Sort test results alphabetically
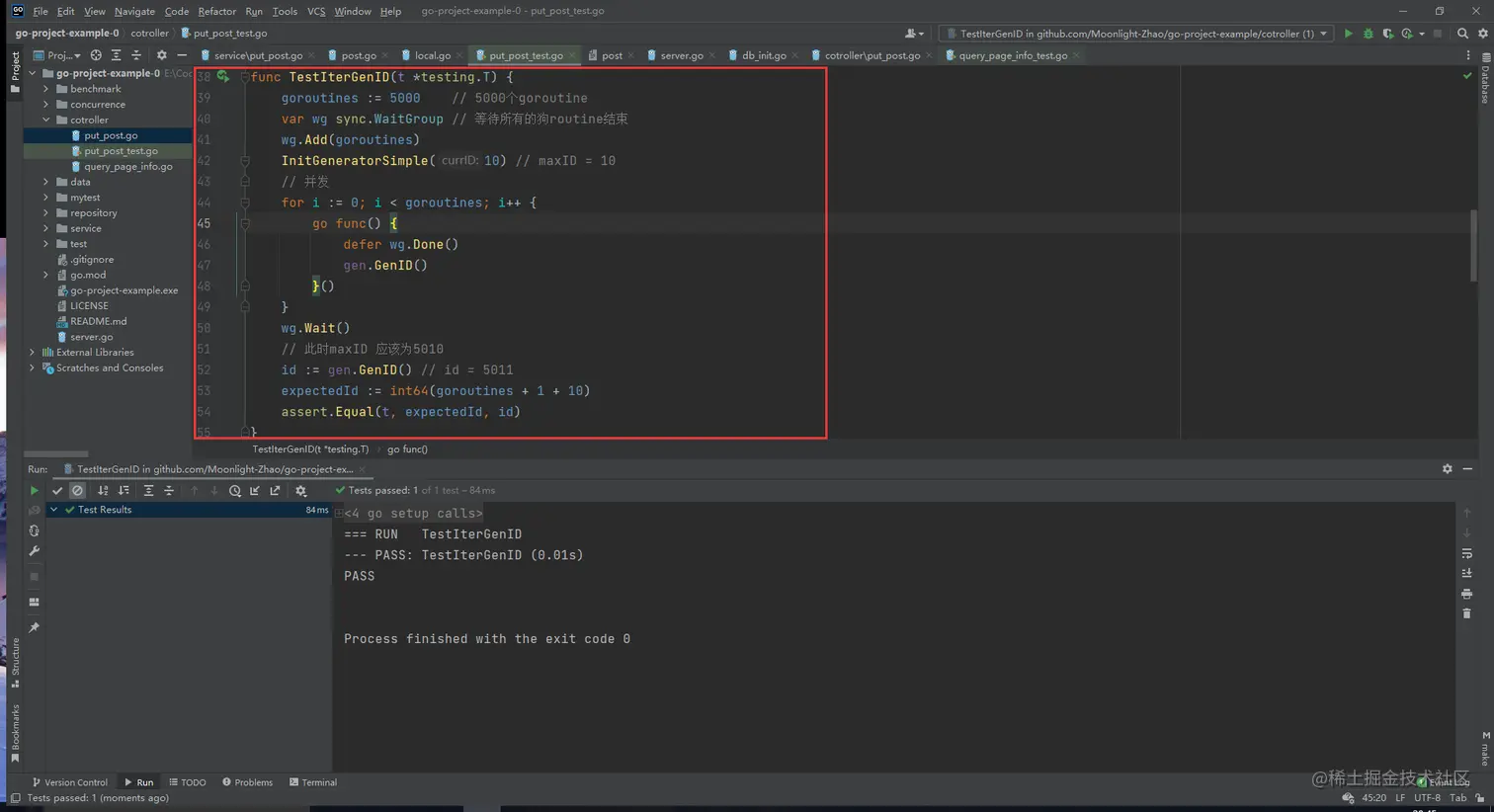This screenshot has width=1494, height=812. 103,490
